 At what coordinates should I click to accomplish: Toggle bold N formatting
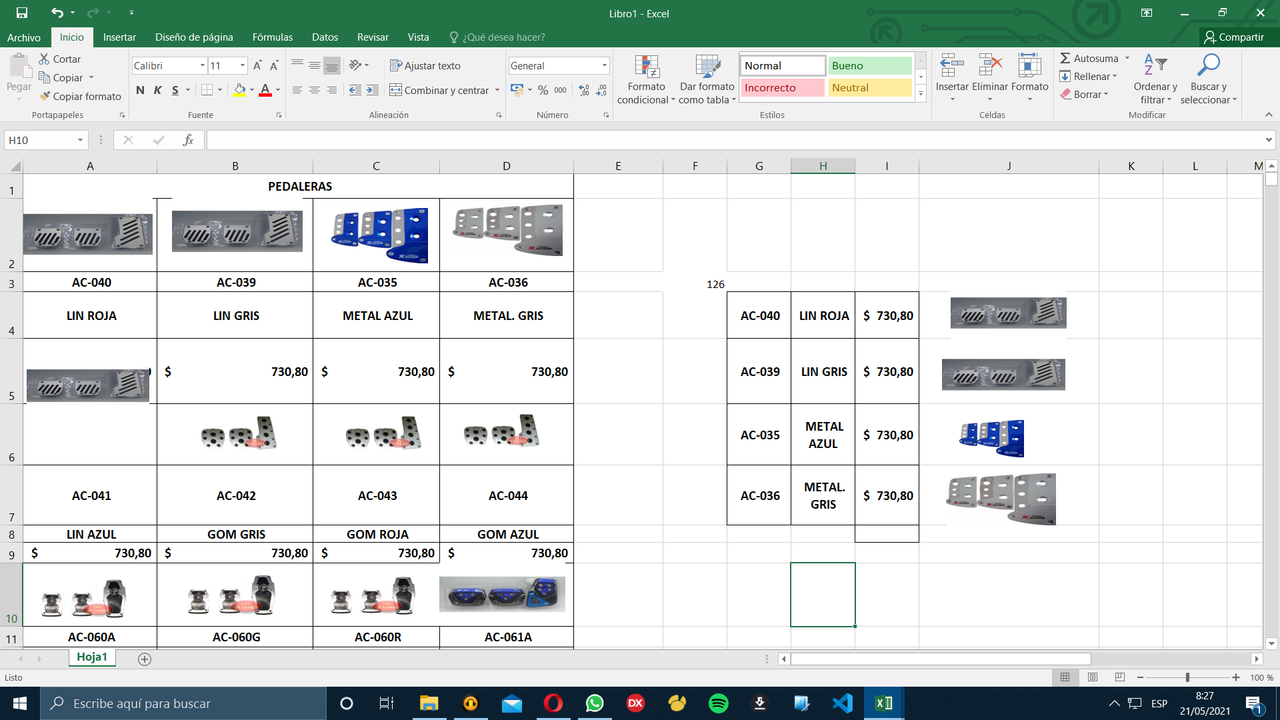coord(141,90)
